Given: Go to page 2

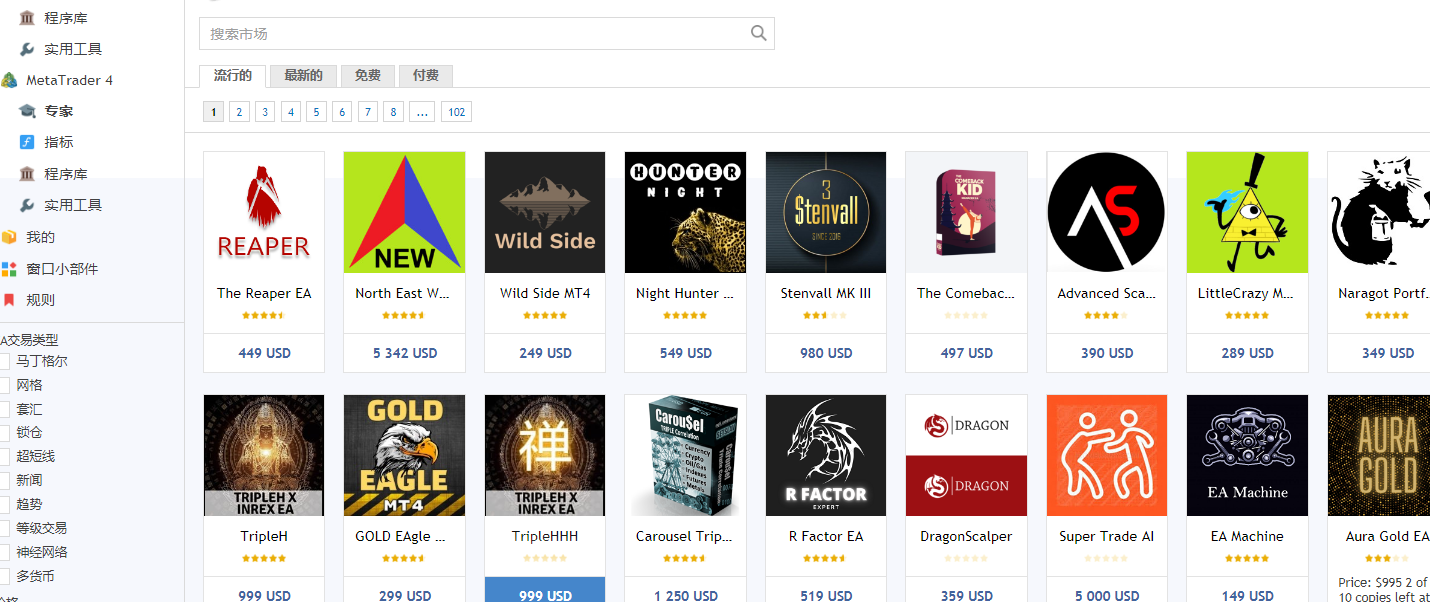Looking at the screenshot, I should pos(239,112).
